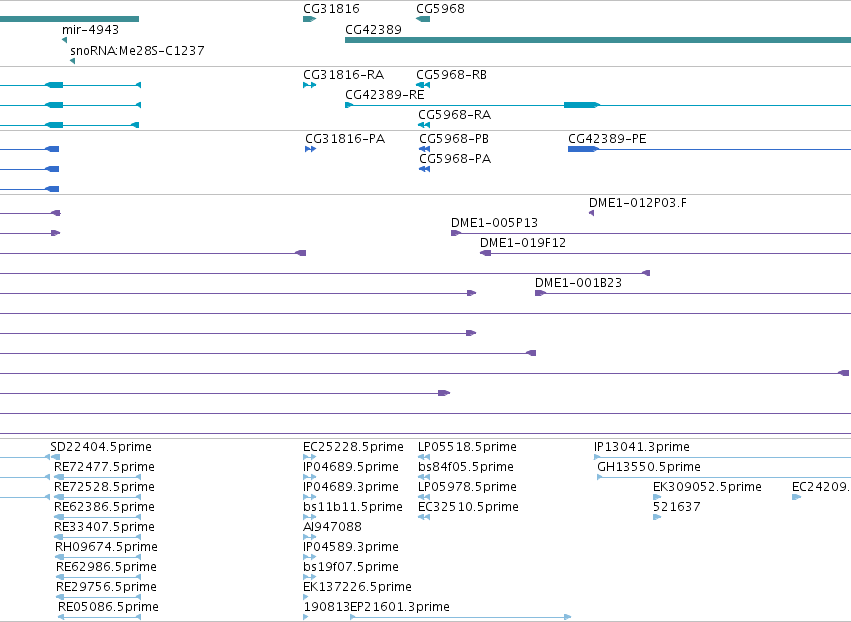The height and width of the screenshot is (622, 851).
Task: Click the AI947088 double arrow glyph
Action: (309, 537)
